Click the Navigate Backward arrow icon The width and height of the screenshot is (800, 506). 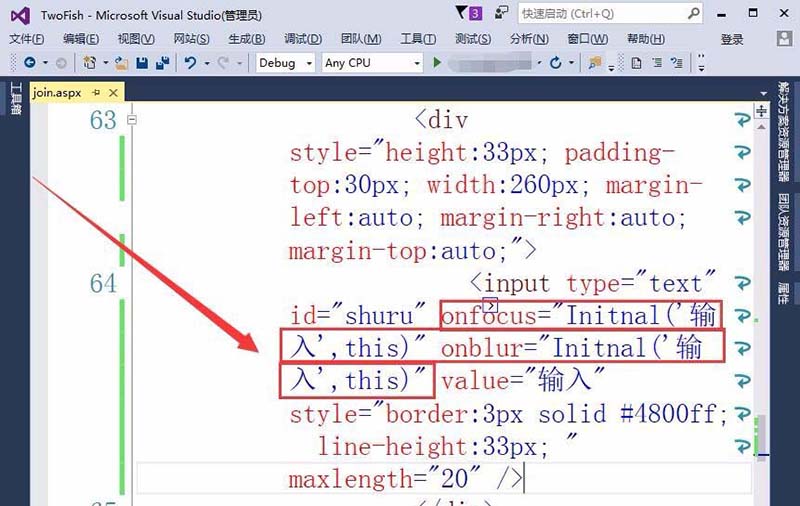pyautogui.click(x=30, y=63)
